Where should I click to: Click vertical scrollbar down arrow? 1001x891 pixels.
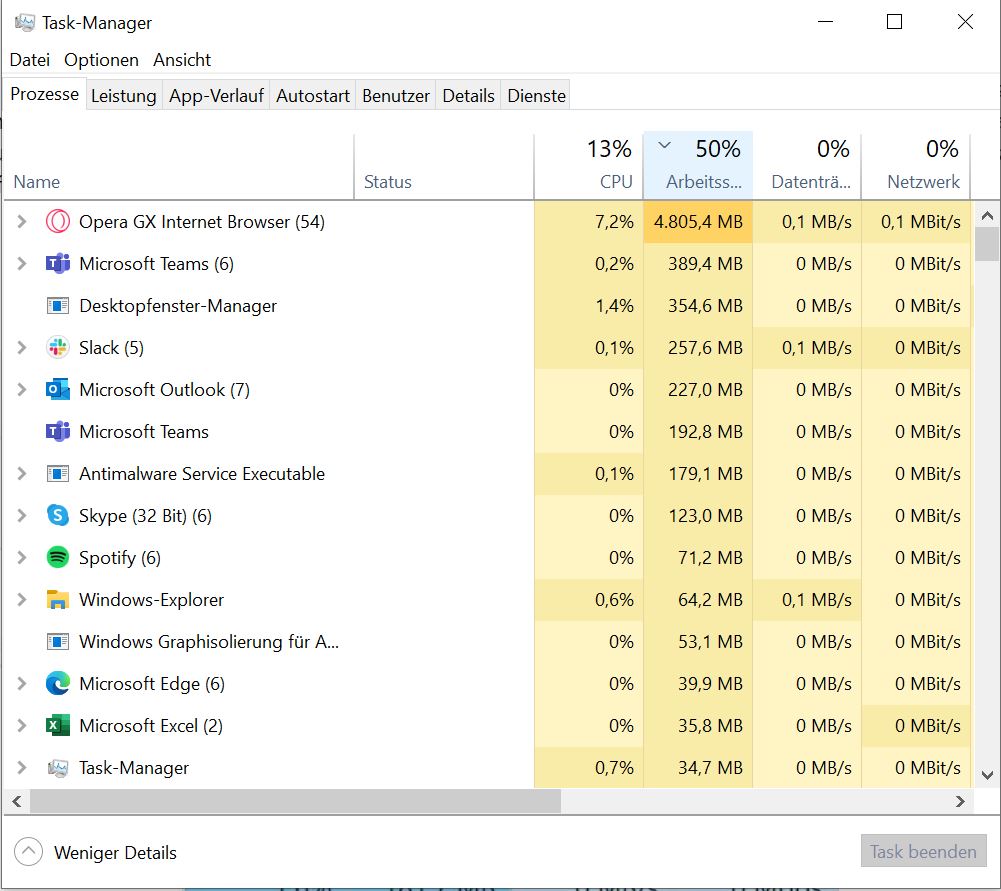click(987, 775)
